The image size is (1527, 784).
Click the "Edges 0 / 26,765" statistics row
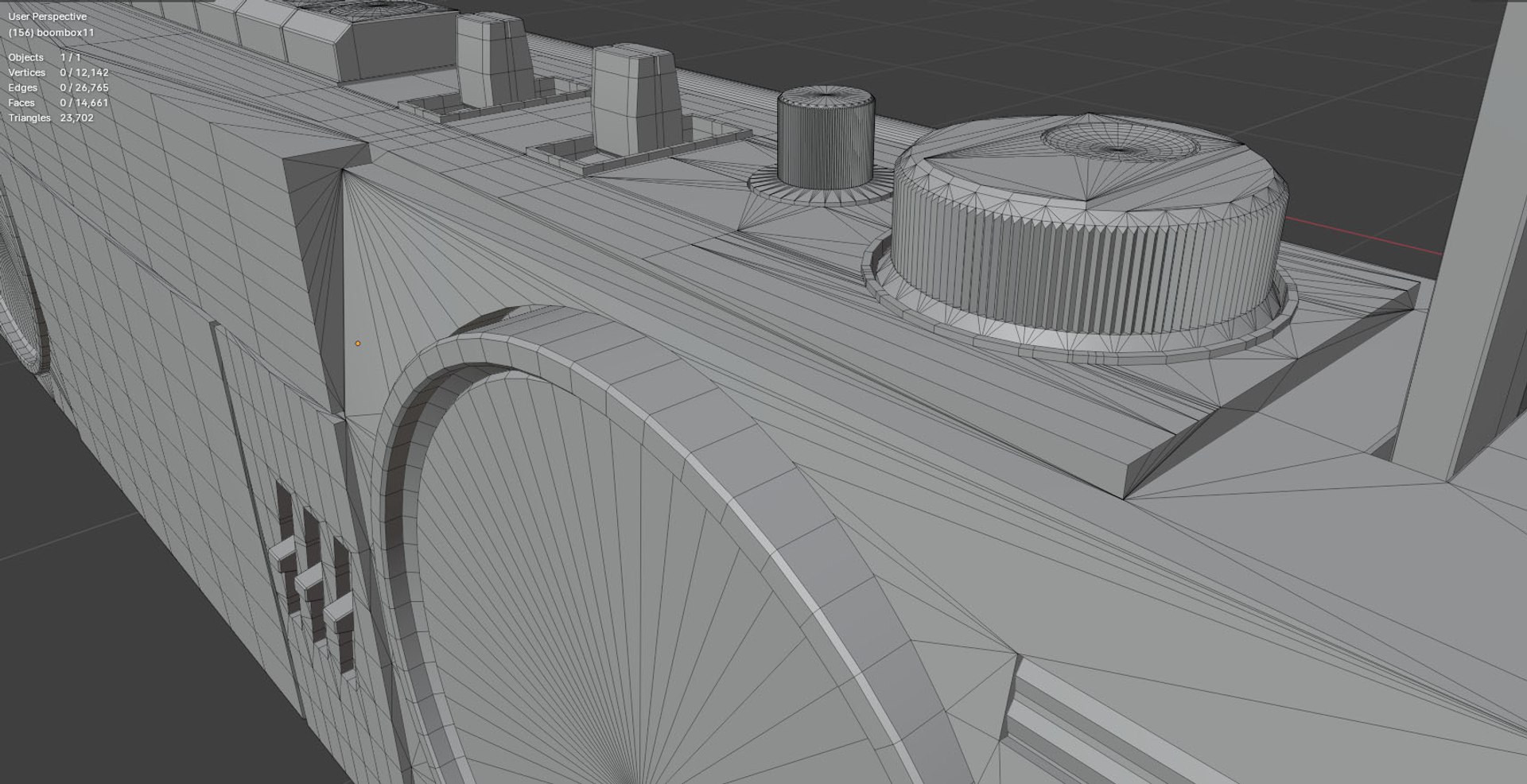(58, 87)
